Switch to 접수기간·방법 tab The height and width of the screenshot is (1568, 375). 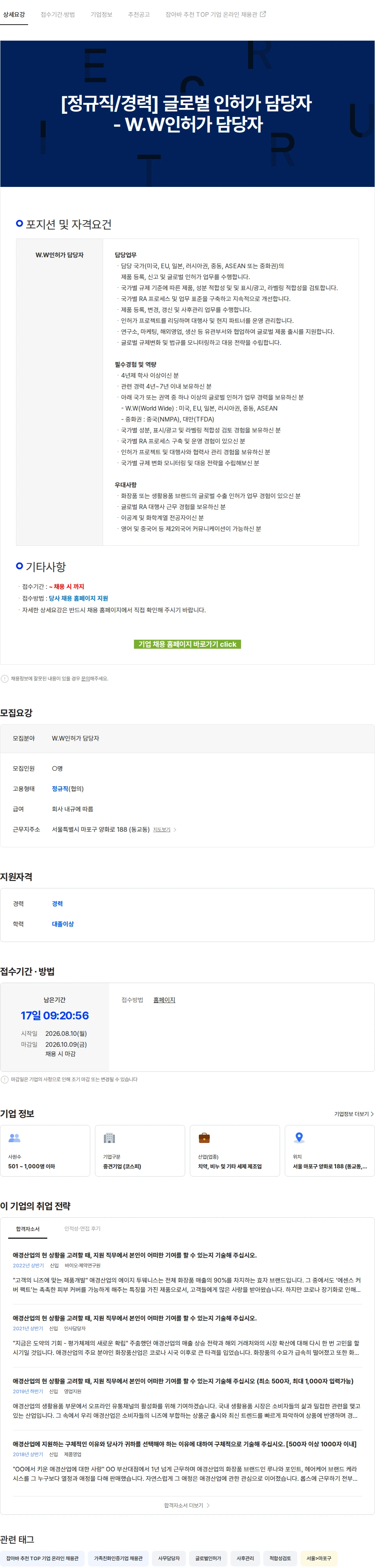point(58,14)
